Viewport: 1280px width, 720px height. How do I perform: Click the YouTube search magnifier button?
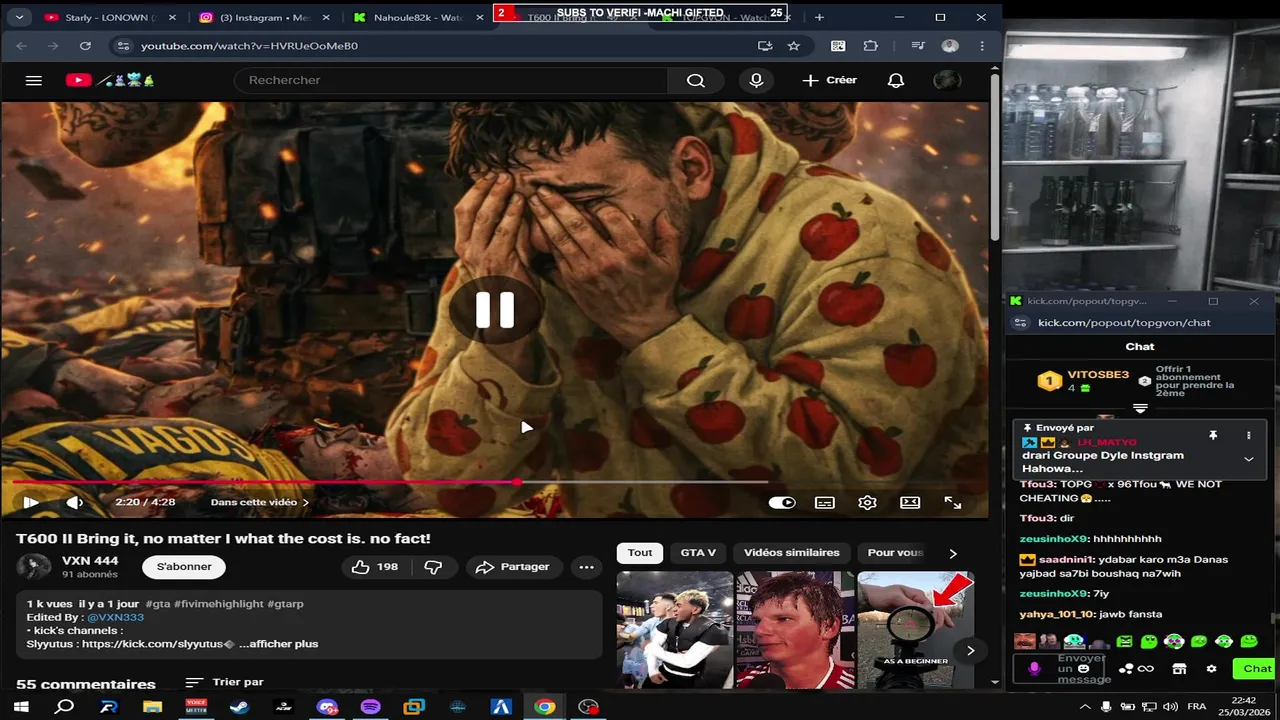(696, 81)
